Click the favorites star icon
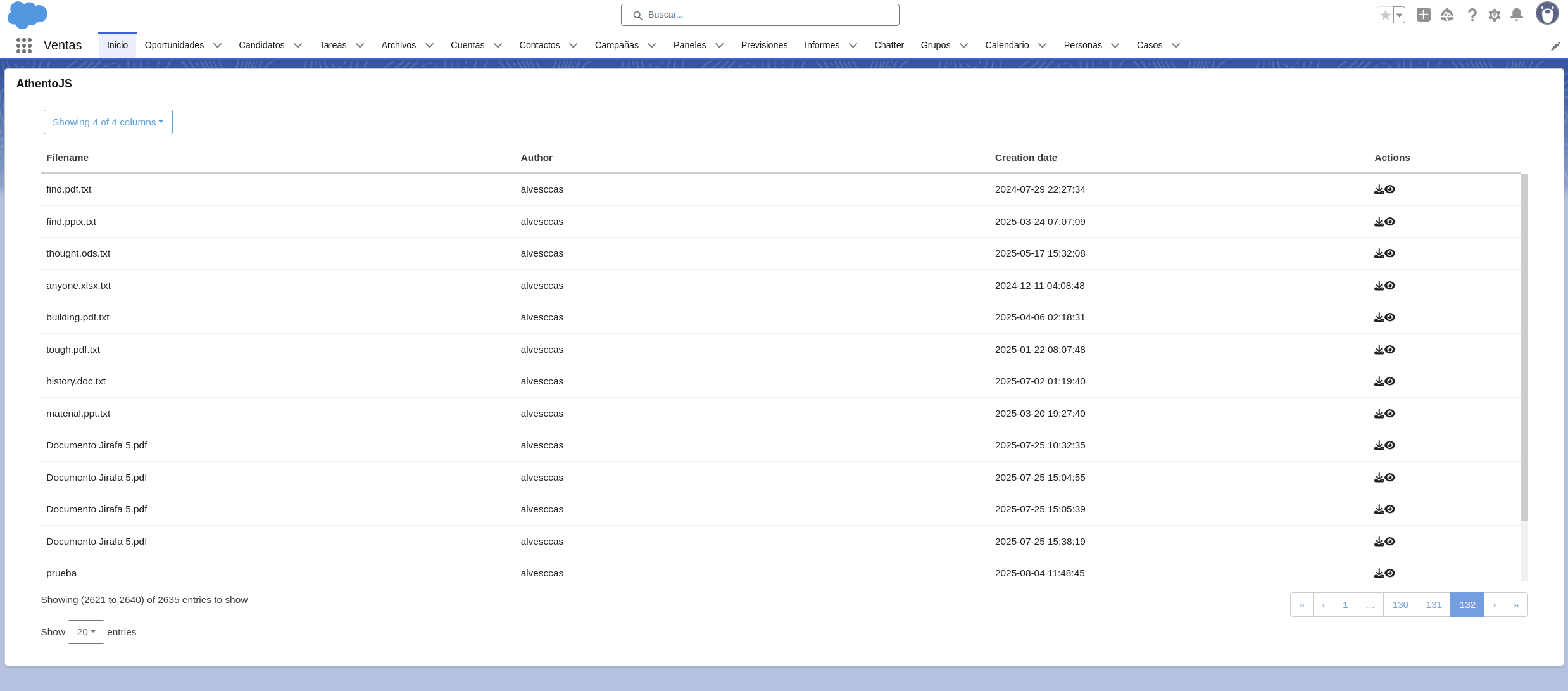The width and height of the screenshot is (1568, 691). click(x=1385, y=15)
